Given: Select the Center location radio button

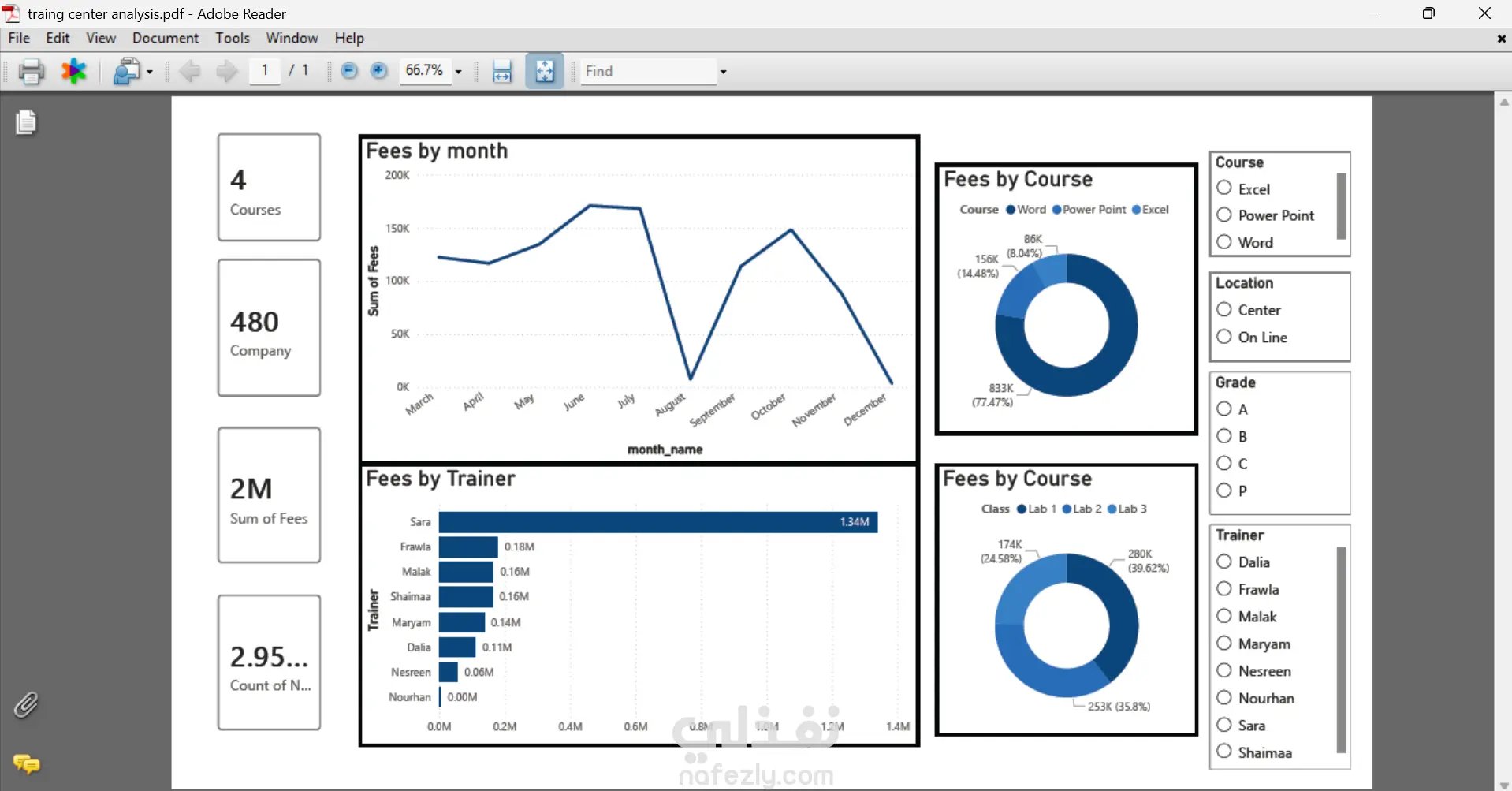Looking at the screenshot, I should tap(1224, 309).
